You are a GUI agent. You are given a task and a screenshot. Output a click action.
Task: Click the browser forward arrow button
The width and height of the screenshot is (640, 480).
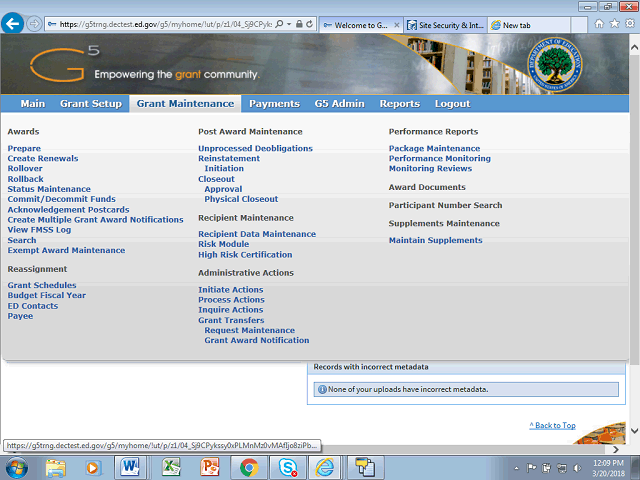(x=34, y=24)
